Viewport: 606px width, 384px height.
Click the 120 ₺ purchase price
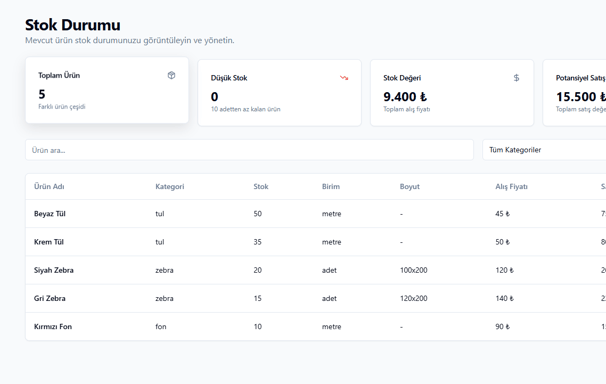(504, 270)
